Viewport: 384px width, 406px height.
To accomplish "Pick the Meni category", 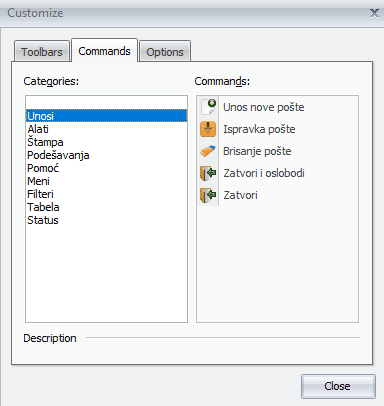I will tap(38, 181).
